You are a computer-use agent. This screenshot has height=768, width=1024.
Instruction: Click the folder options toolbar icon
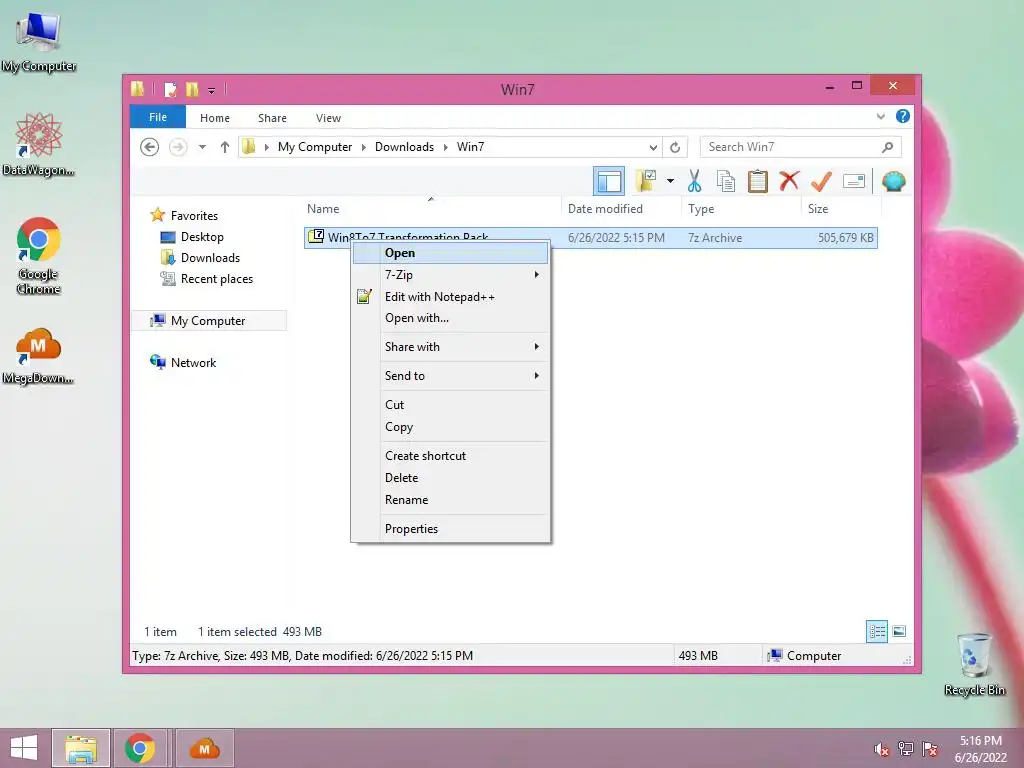tap(646, 181)
